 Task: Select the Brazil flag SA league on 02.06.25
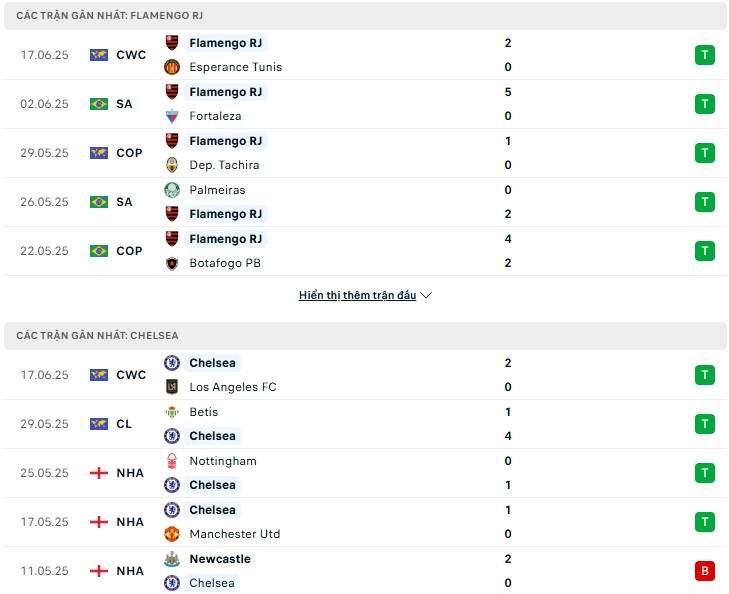point(111,104)
